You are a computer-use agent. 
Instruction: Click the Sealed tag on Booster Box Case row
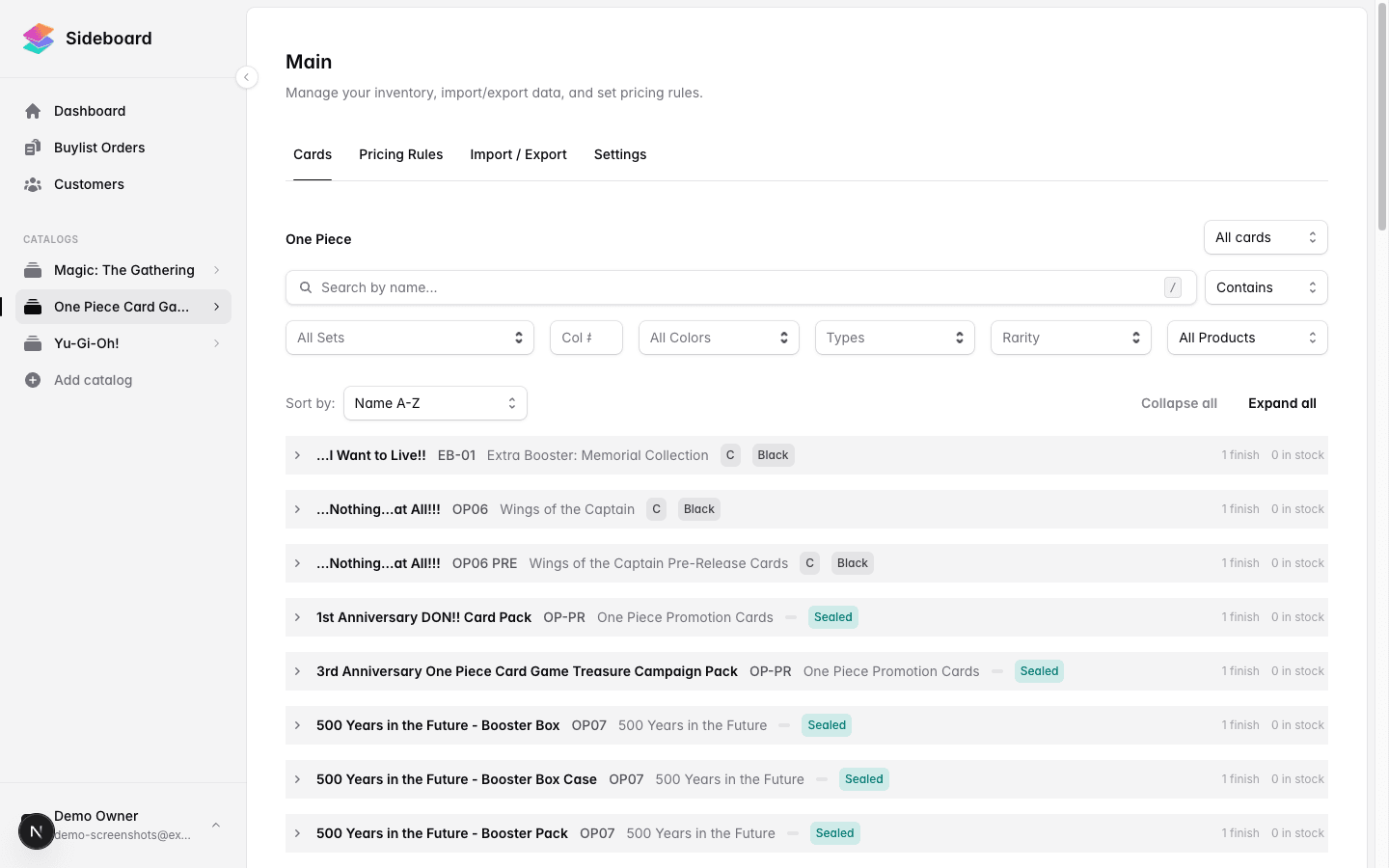pyautogui.click(x=864, y=779)
